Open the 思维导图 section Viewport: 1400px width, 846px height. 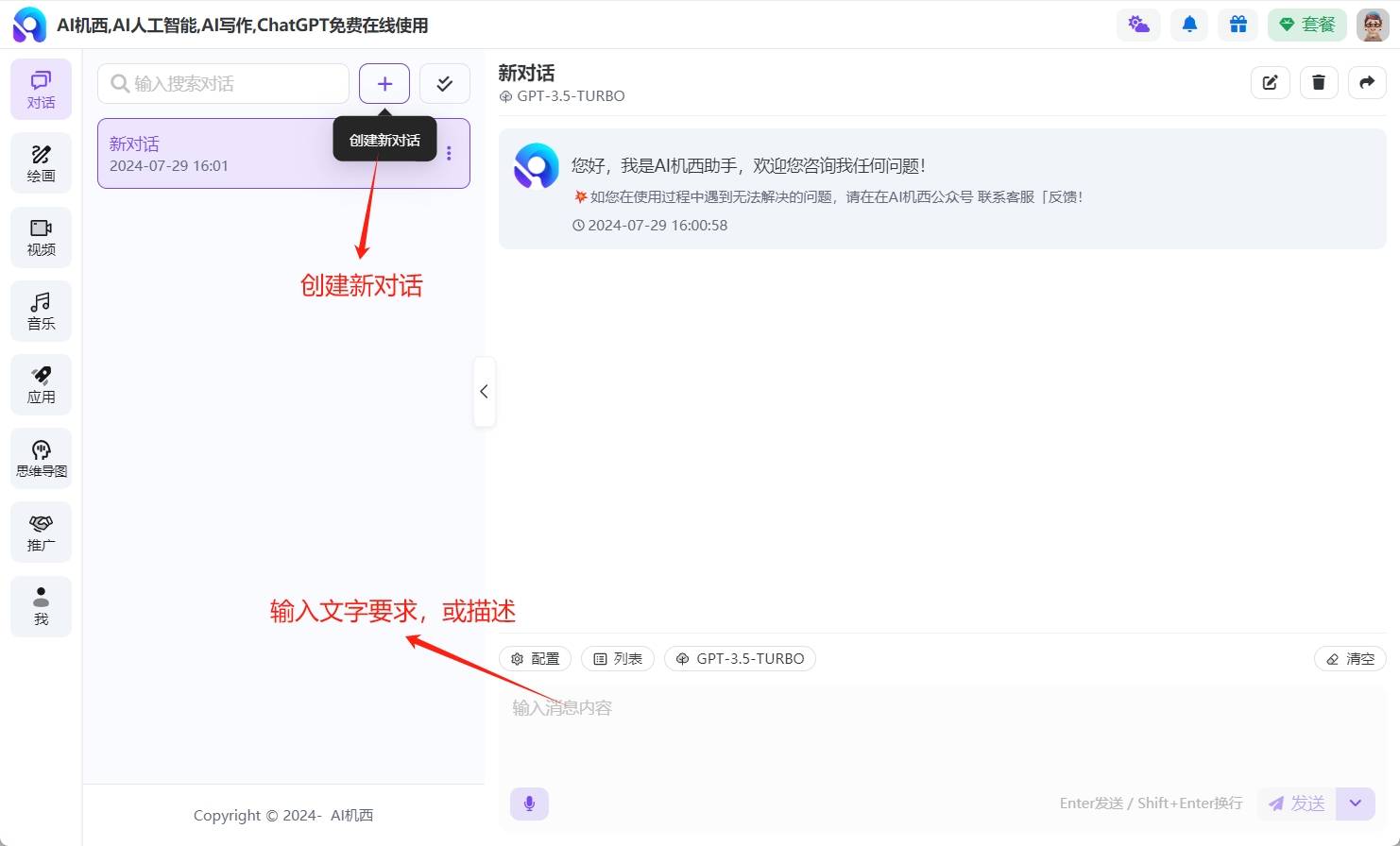coord(41,459)
